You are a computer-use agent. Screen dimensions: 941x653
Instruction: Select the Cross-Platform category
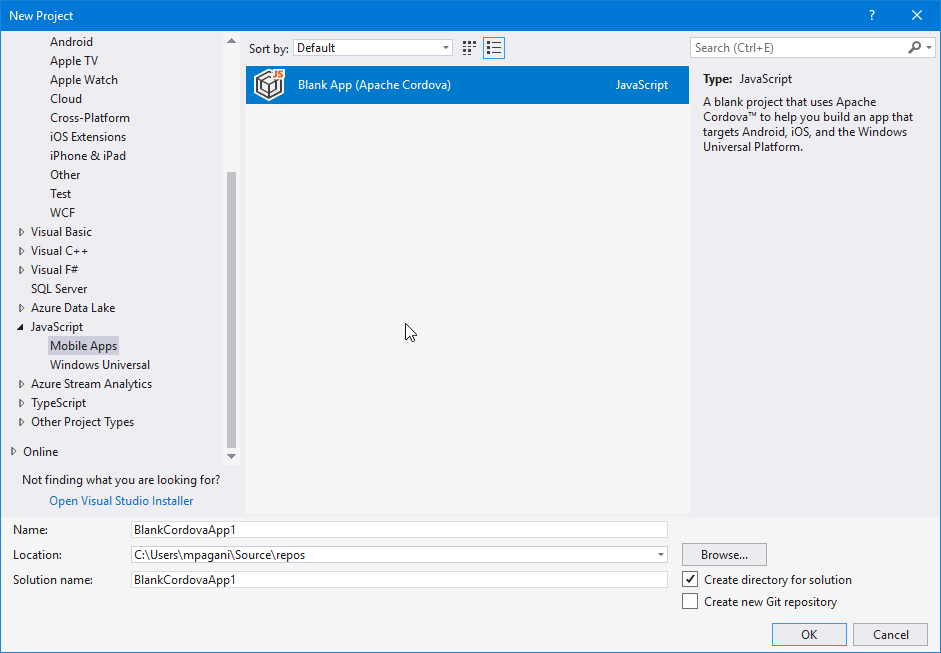pos(90,118)
